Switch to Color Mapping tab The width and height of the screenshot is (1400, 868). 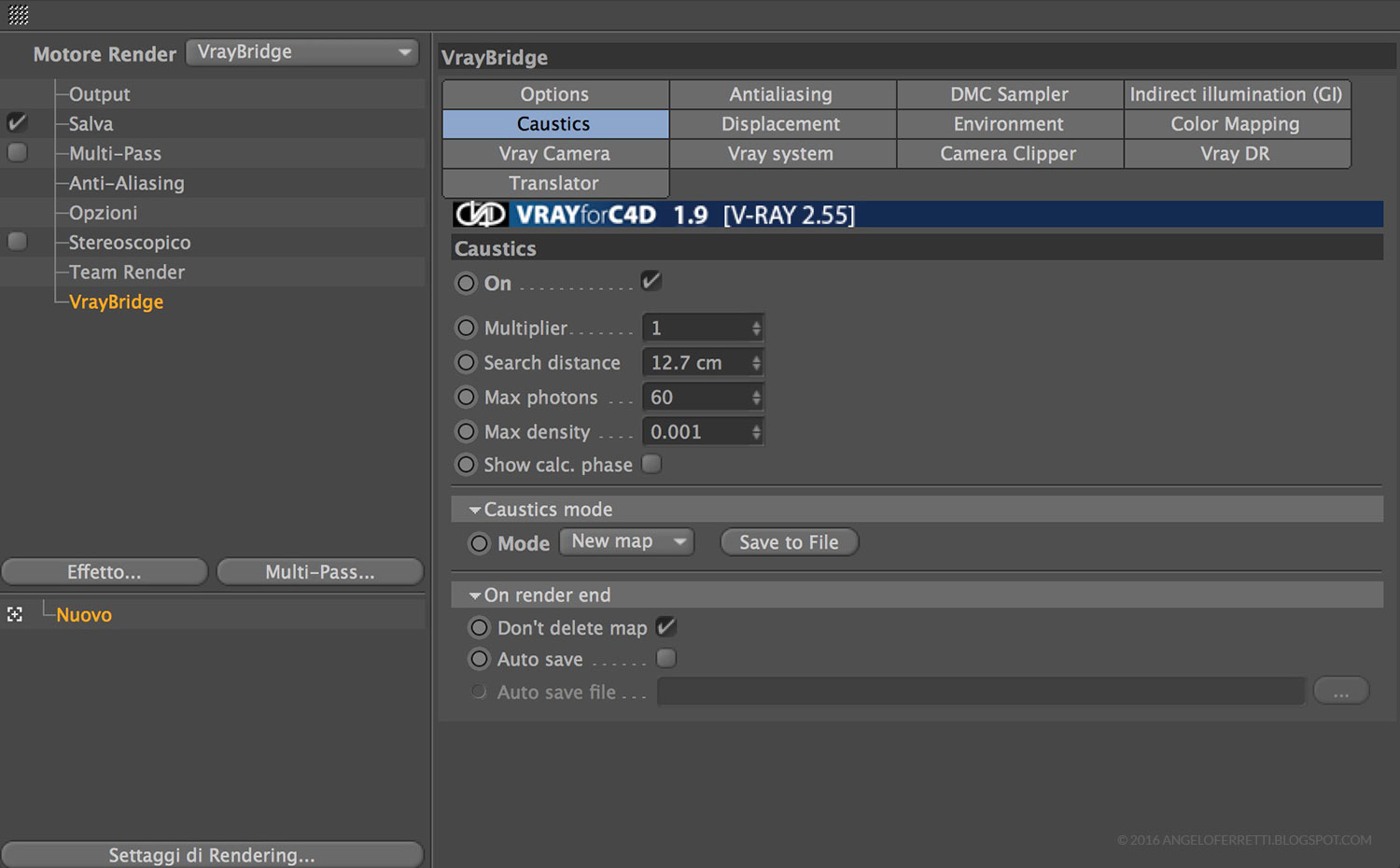[x=1237, y=124]
